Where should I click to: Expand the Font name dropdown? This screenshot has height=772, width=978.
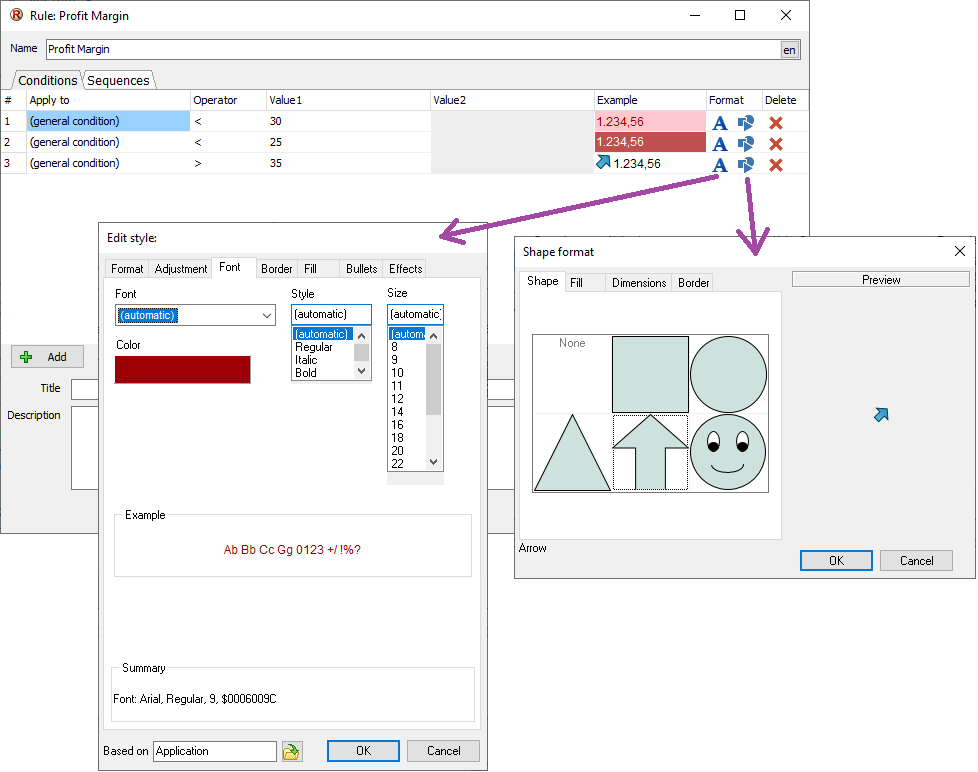(267, 316)
